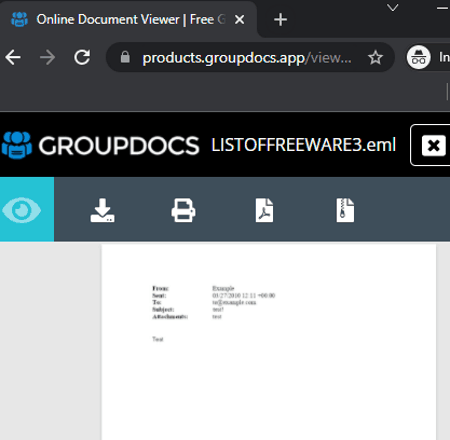View site info via the lock icon
The height and width of the screenshot is (440, 450).
pyautogui.click(x=125, y=57)
